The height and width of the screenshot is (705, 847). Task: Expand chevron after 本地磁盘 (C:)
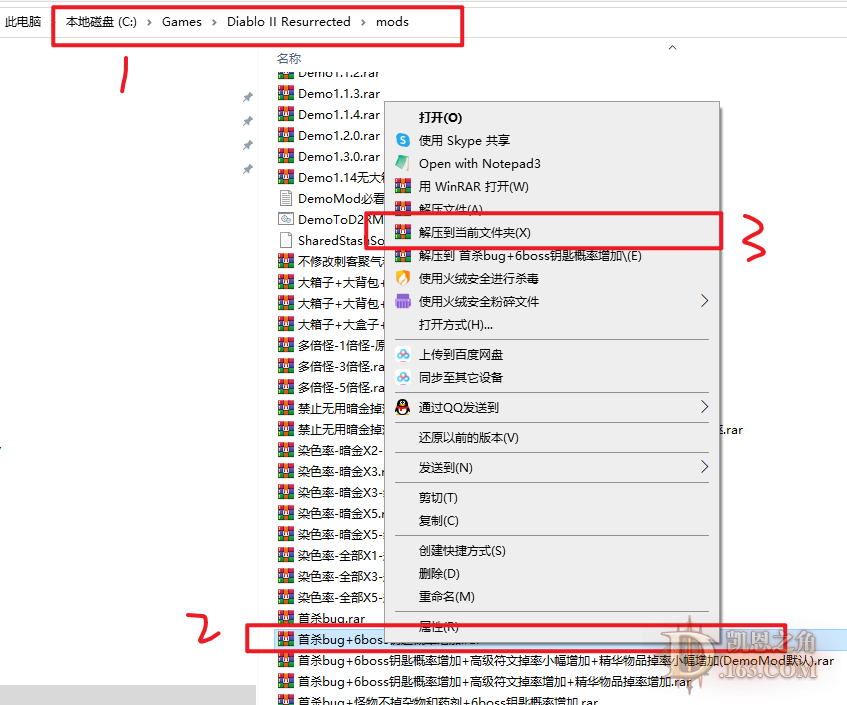(x=149, y=22)
